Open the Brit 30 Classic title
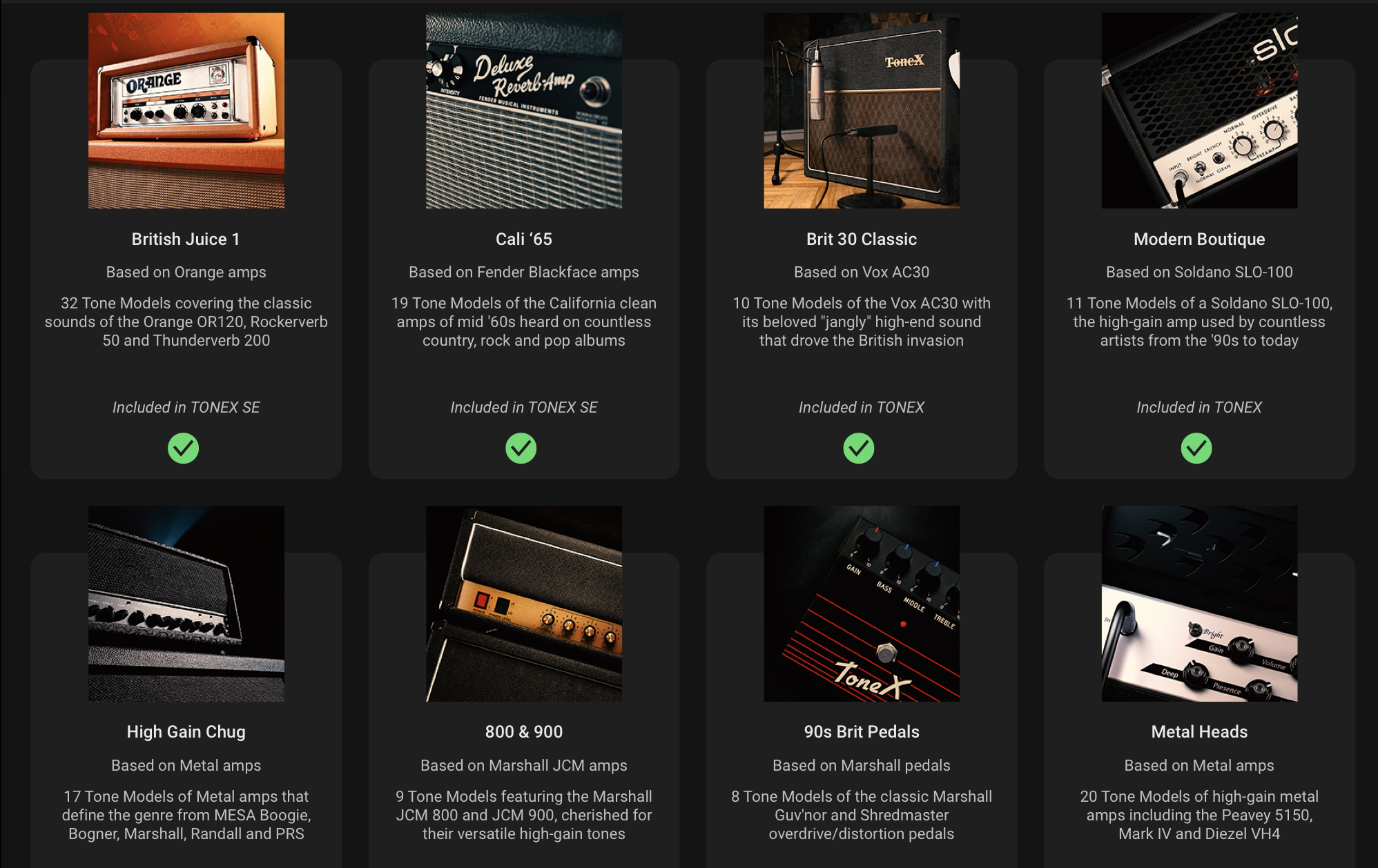This screenshot has width=1378, height=868. pos(862,239)
